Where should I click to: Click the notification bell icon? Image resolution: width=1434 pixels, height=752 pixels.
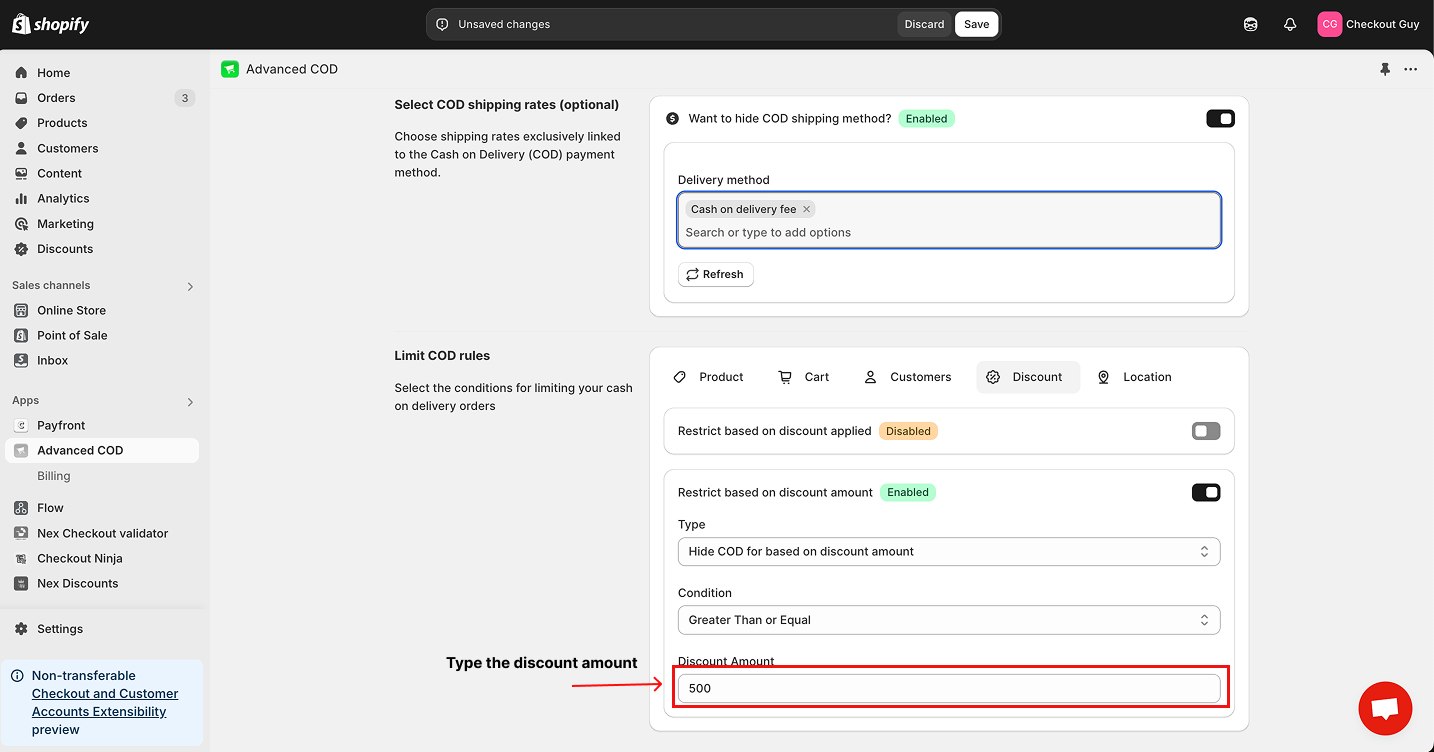pos(1290,24)
